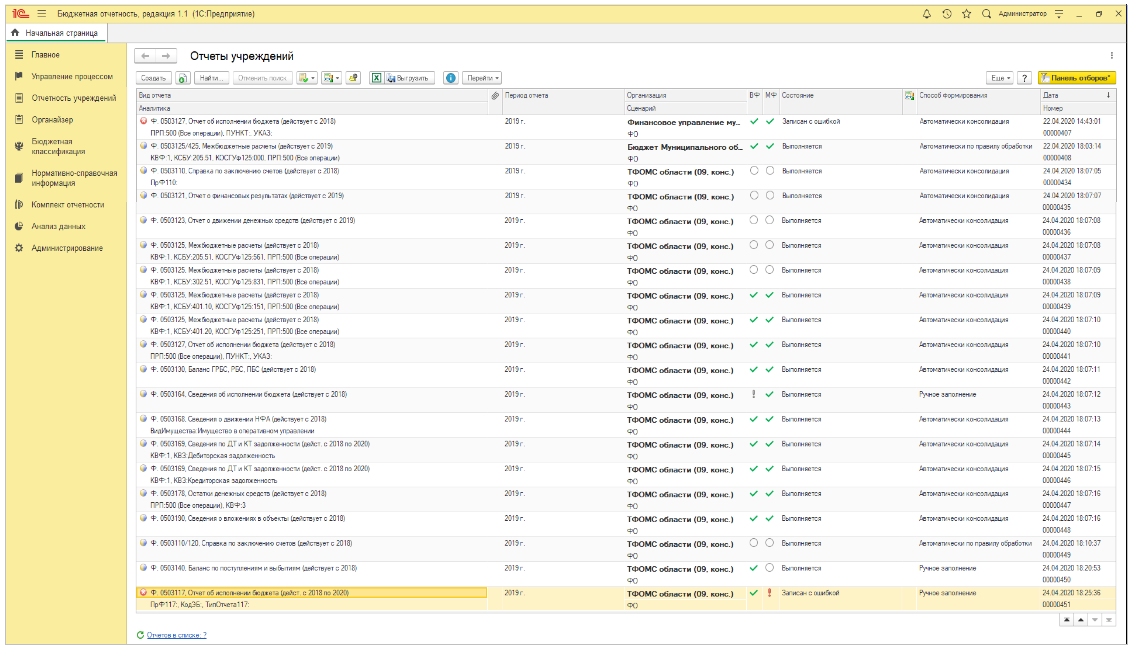Image resolution: width=1132 pixels, height=652 pixels.
Task: Click the Создать button
Action: coord(154,78)
